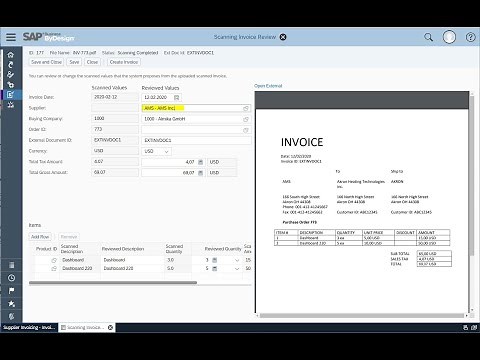Open calculator icon for Total Tax Amount

pos(201,162)
